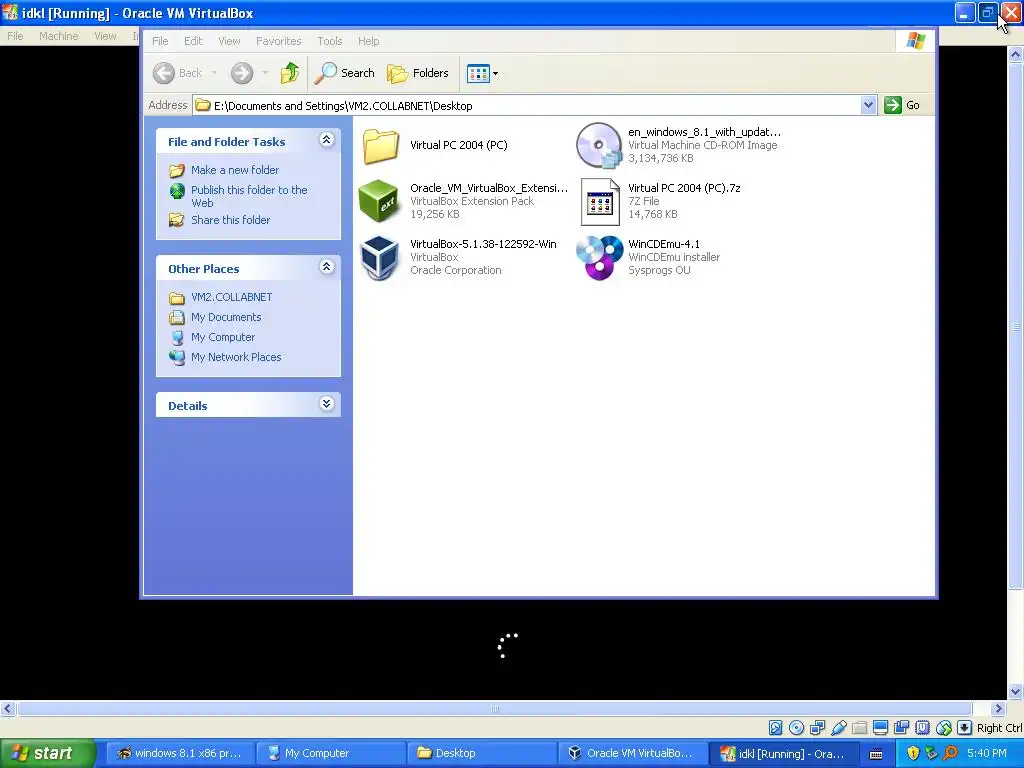Click the vertical scrollbar down arrow
The image size is (1024, 768).
tap(1015, 692)
